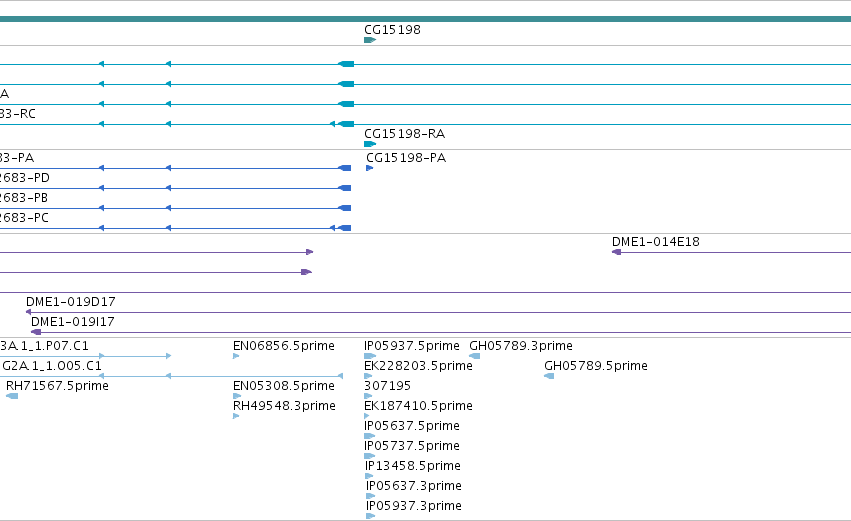This screenshot has width=851, height=521.
Task: Select the IP05637.3prime arrow glyph
Action: 371,496
